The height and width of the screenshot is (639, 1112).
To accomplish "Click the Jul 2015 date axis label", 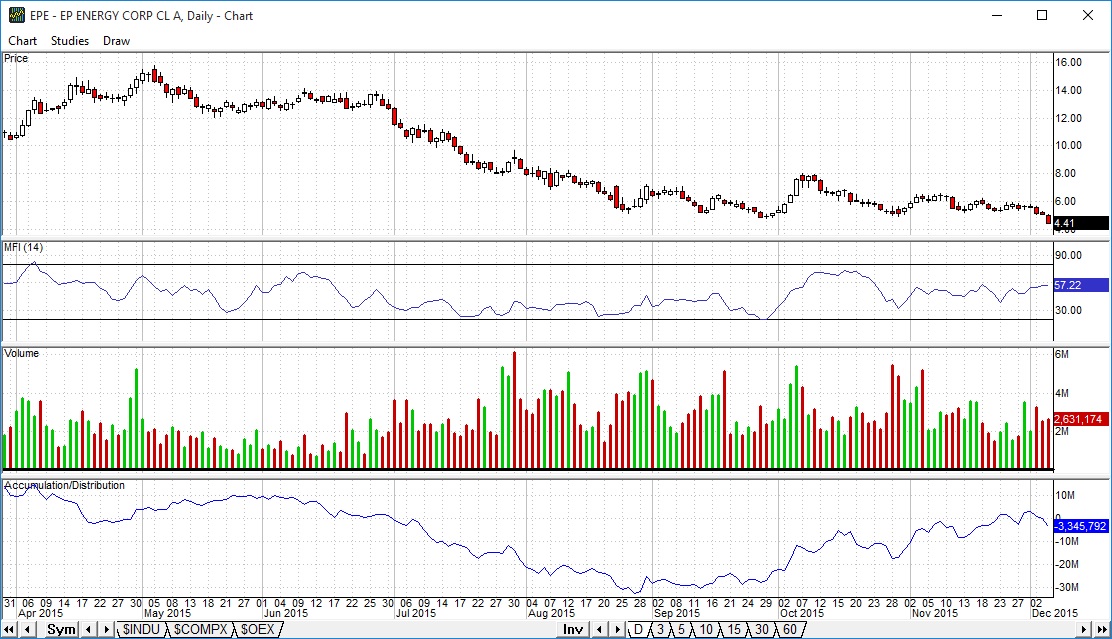I will click(x=416, y=613).
